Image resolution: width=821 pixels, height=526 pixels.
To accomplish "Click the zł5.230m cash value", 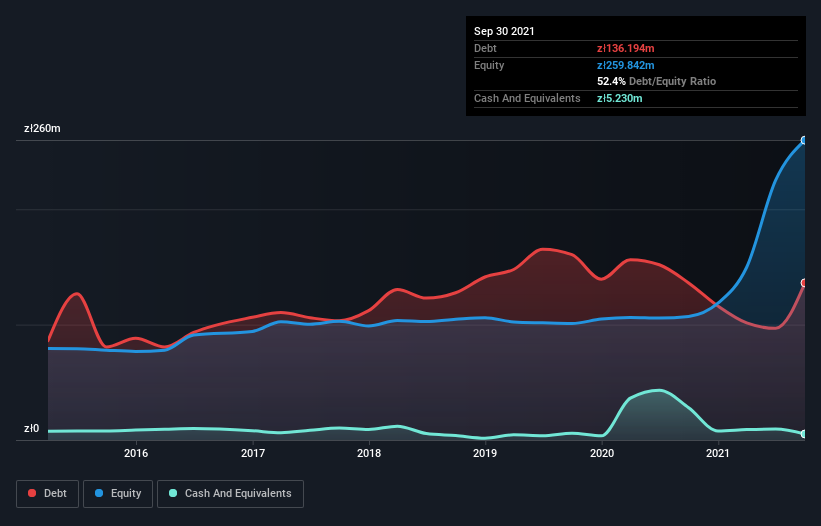I will (x=619, y=98).
